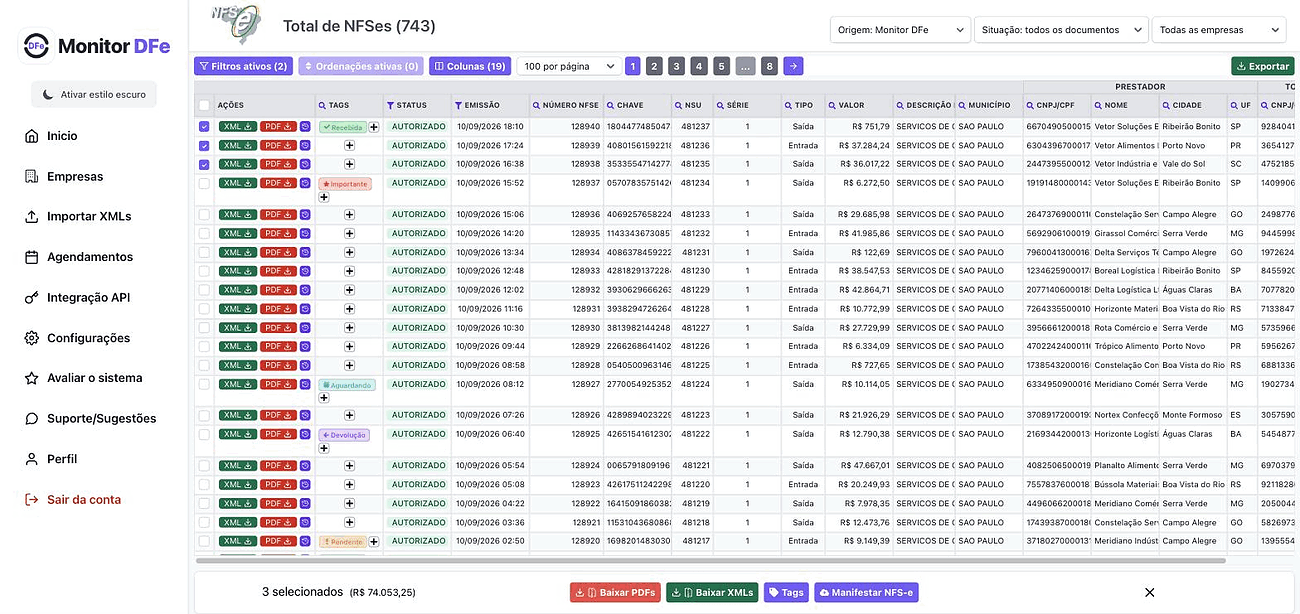This screenshot has height=614, width=1300.
Task: Click the Emissão column filter funnel icon
Action: tap(458, 105)
